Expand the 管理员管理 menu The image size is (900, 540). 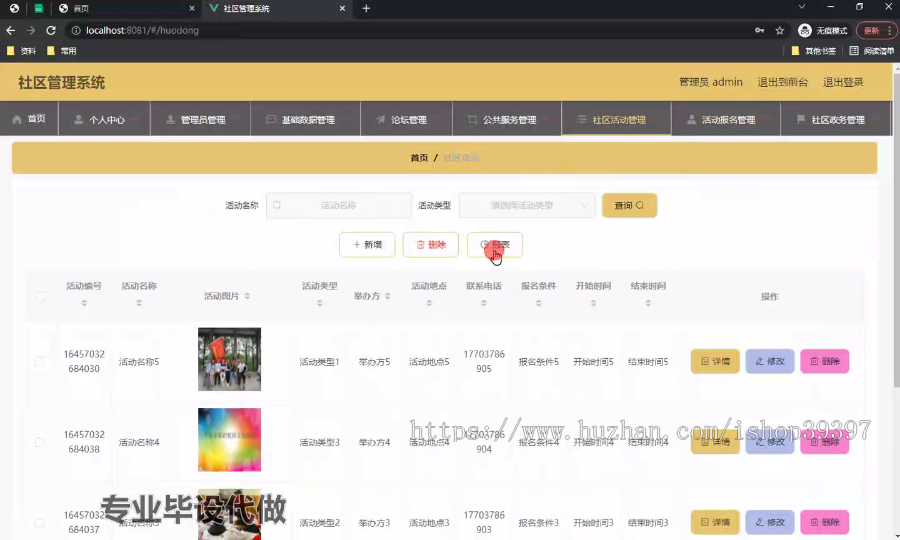coord(200,119)
